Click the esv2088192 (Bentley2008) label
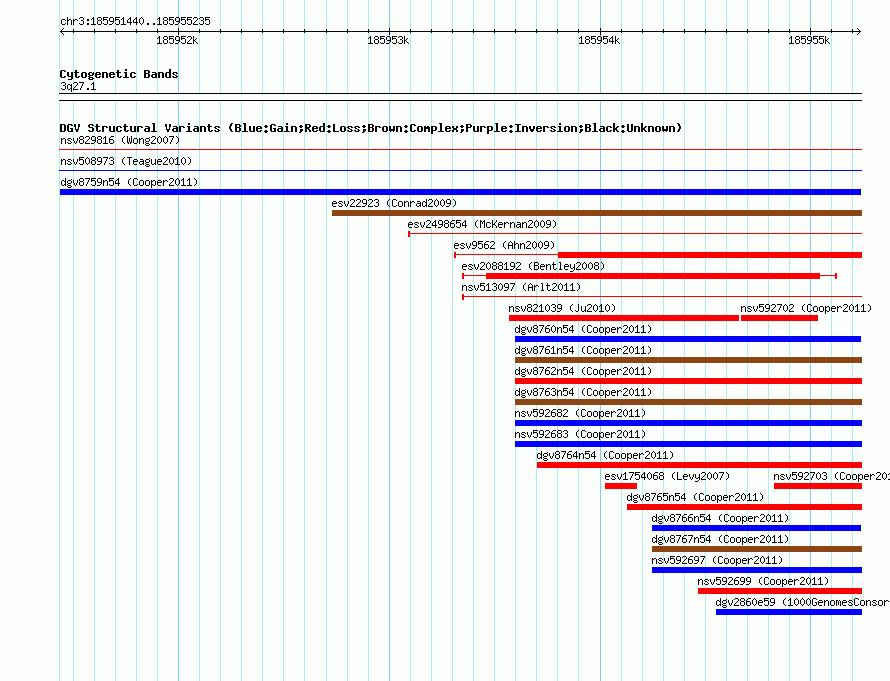 [x=533, y=266]
